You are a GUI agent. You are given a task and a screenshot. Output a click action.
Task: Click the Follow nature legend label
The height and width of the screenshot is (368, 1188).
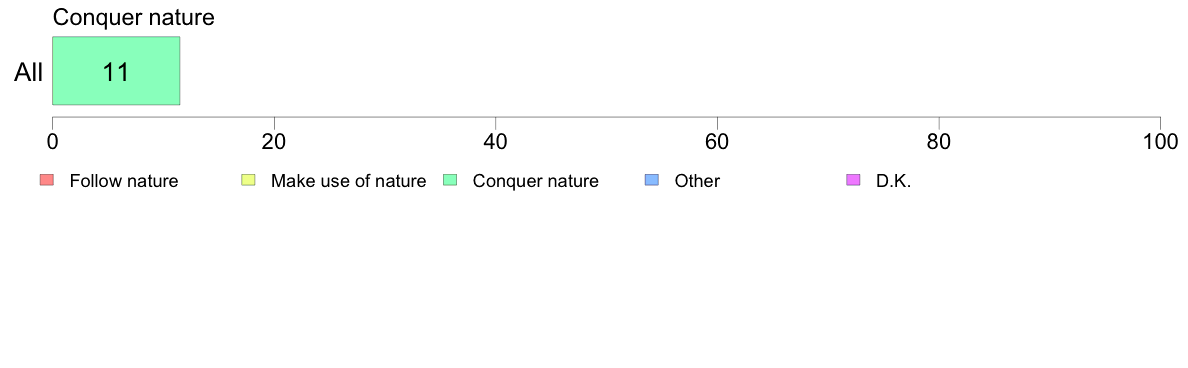123,181
